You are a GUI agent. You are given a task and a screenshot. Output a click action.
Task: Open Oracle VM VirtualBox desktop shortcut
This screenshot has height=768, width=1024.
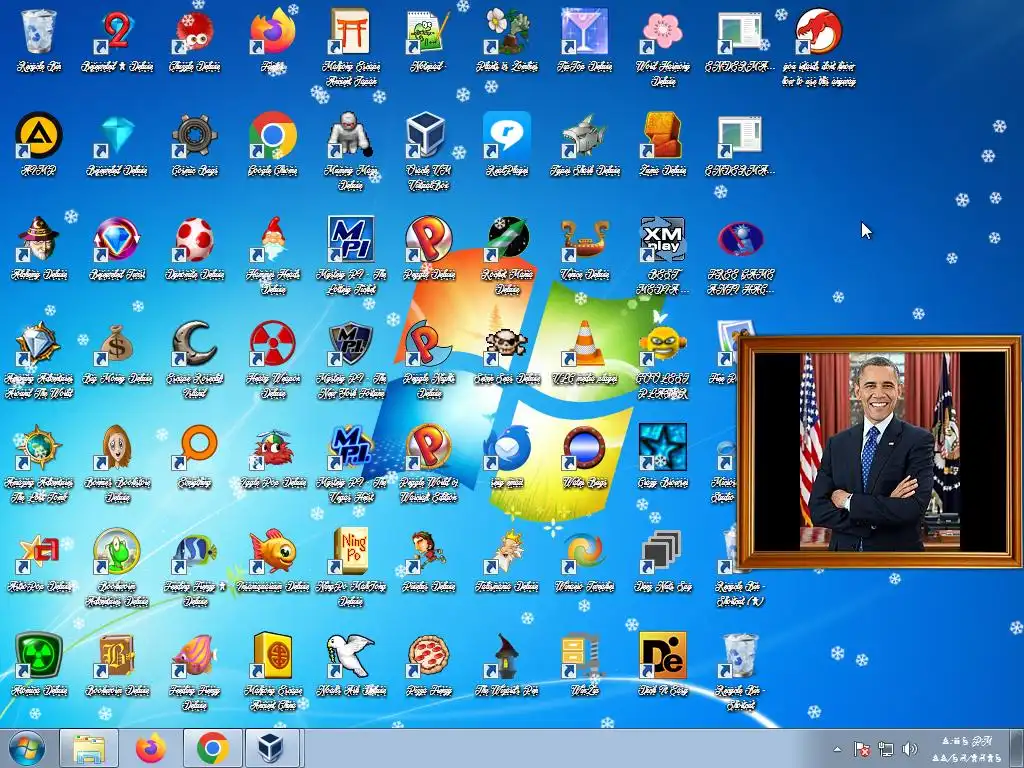click(428, 135)
